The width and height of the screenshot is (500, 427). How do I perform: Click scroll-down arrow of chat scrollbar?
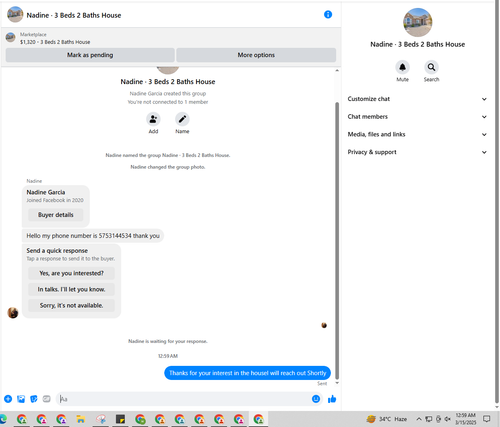coord(337,383)
